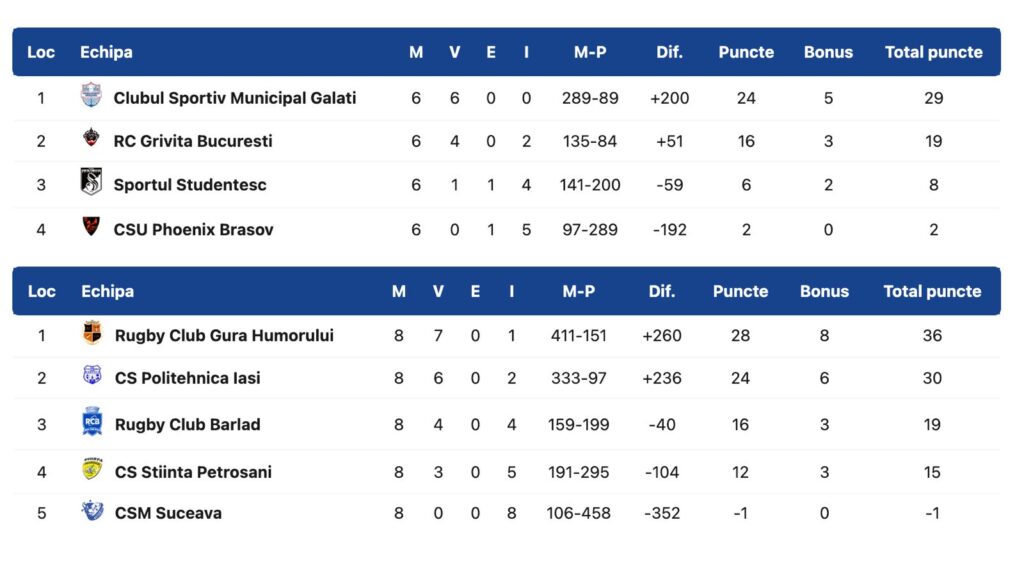The width and height of the screenshot is (1024, 577).
Task: Click the CSM Suceava team logo
Action: point(92,512)
